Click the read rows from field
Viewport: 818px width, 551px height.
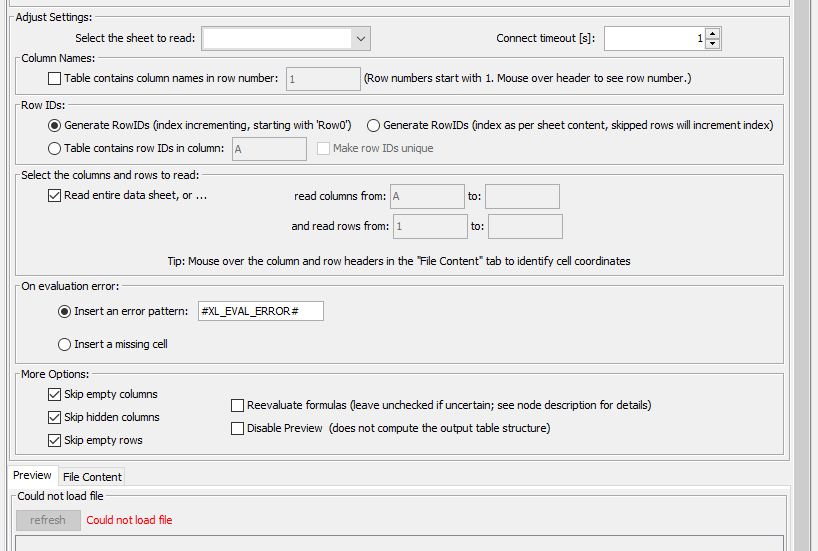(x=430, y=226)
